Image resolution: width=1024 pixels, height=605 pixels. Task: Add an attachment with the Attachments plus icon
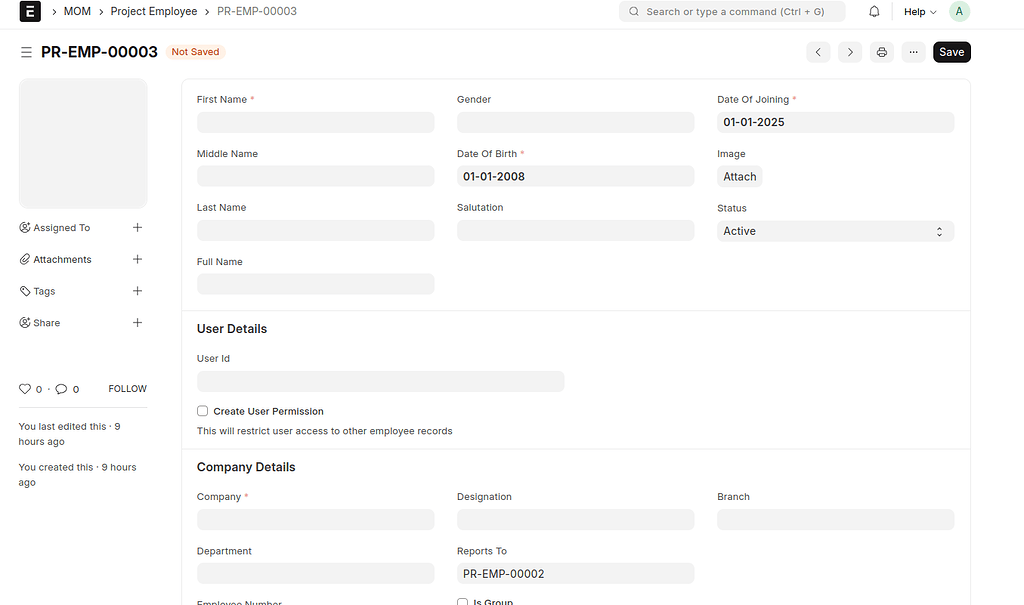coord(137,259)
